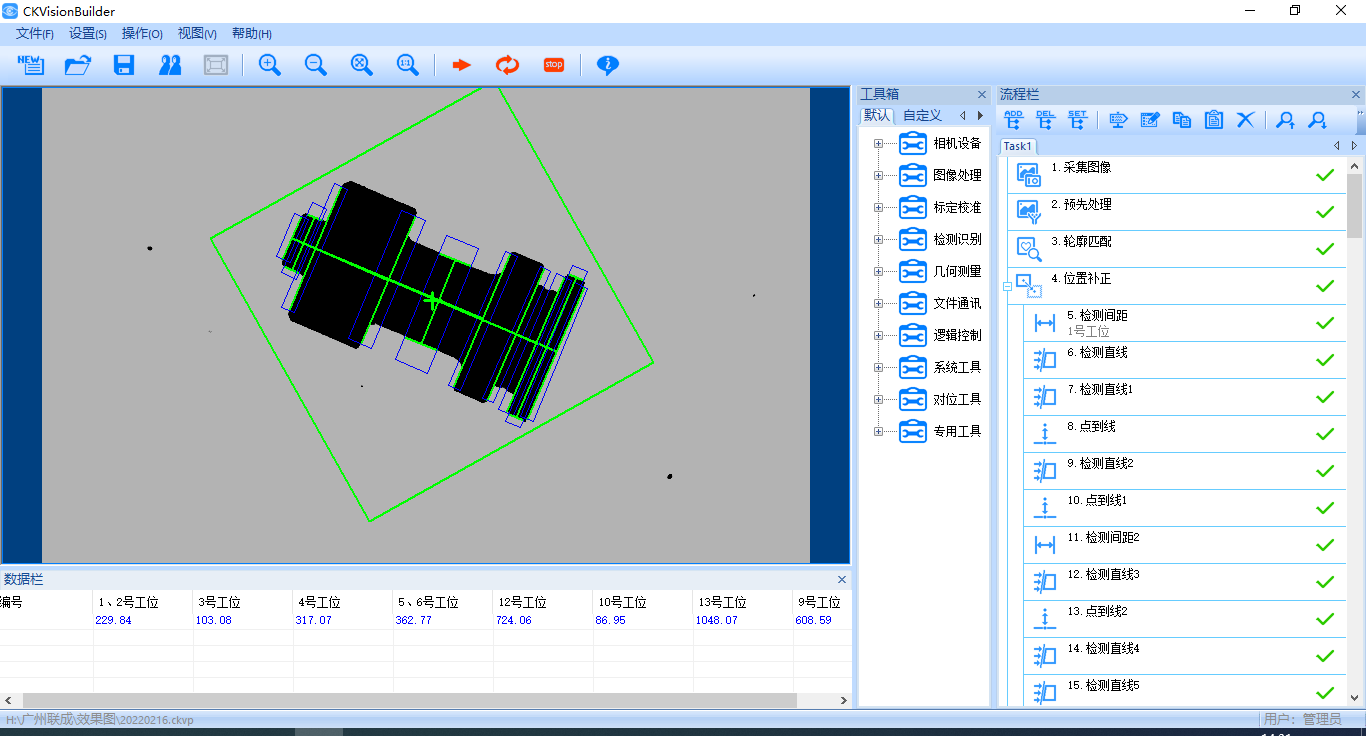This screenshot has width=1366, height=736.
Task: Click the fit-to-window magnifier icon
Action: pyautogui.click(x=362, y=65)
